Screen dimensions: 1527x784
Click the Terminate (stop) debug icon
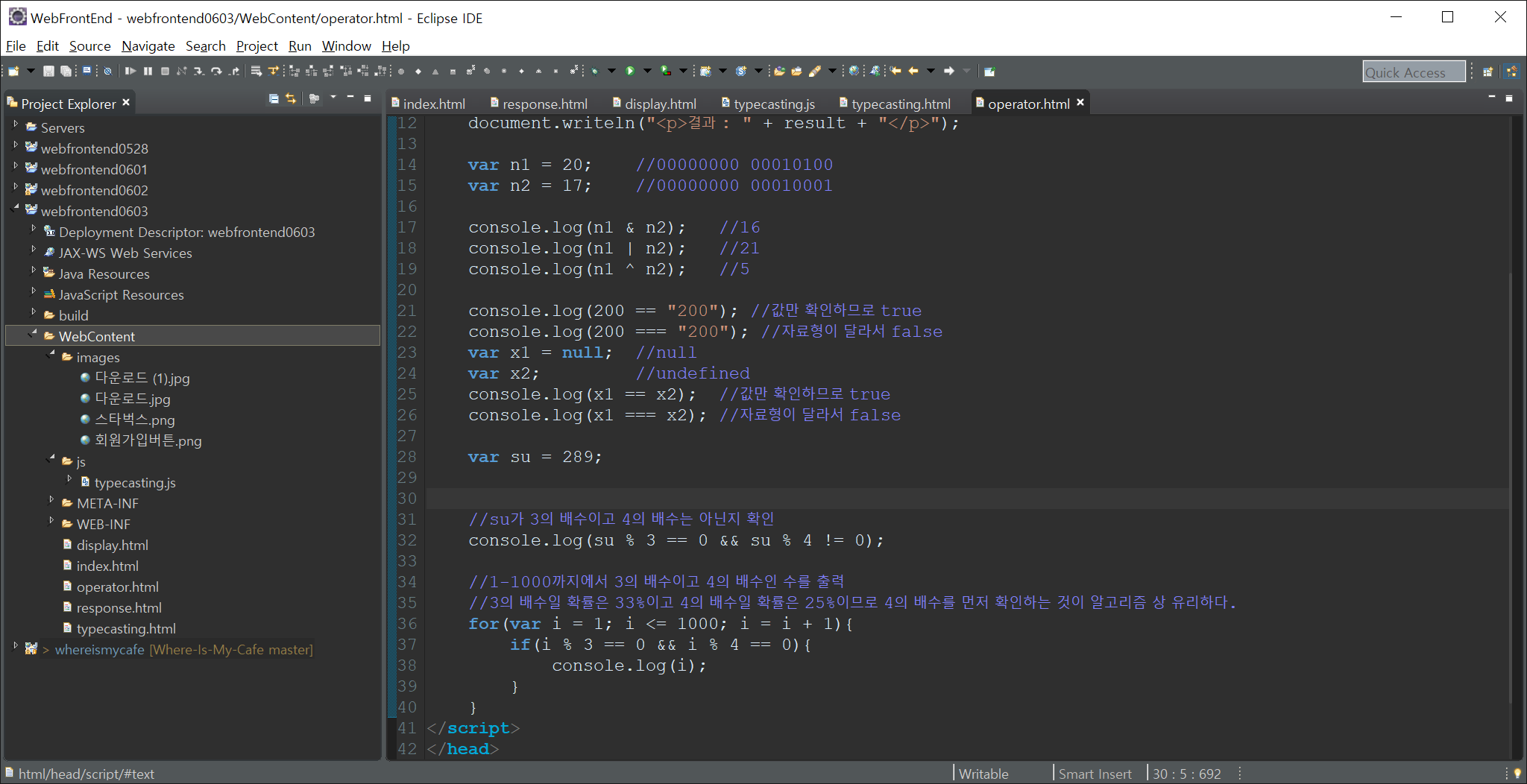(165, 72)
